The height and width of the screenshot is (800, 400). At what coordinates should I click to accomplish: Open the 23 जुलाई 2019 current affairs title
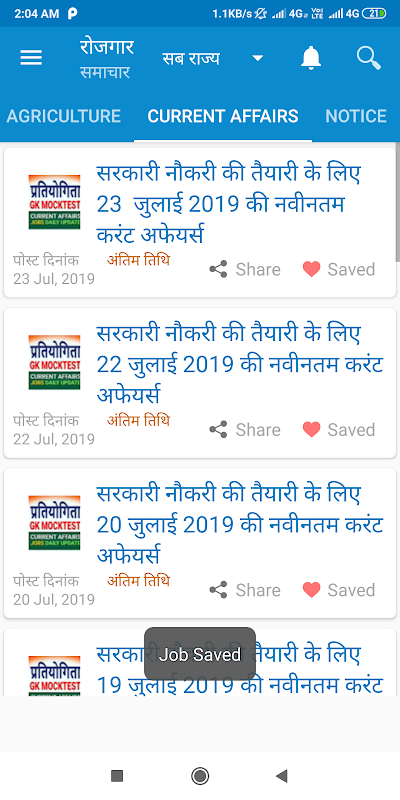point(229,204)
